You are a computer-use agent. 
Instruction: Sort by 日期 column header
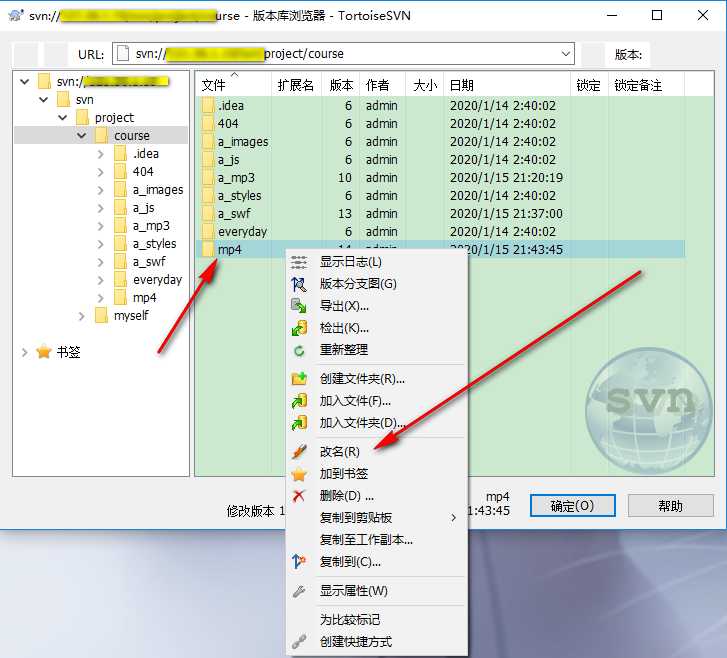point(506,85)
